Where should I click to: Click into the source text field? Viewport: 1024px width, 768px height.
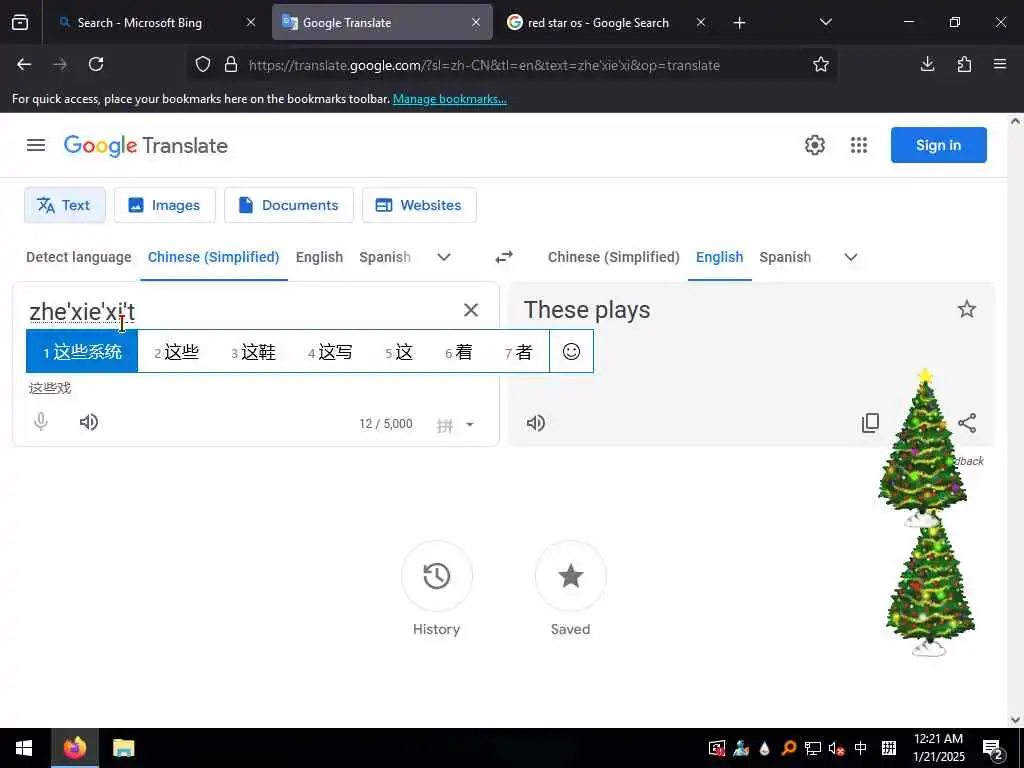click(x=239, y=312)
